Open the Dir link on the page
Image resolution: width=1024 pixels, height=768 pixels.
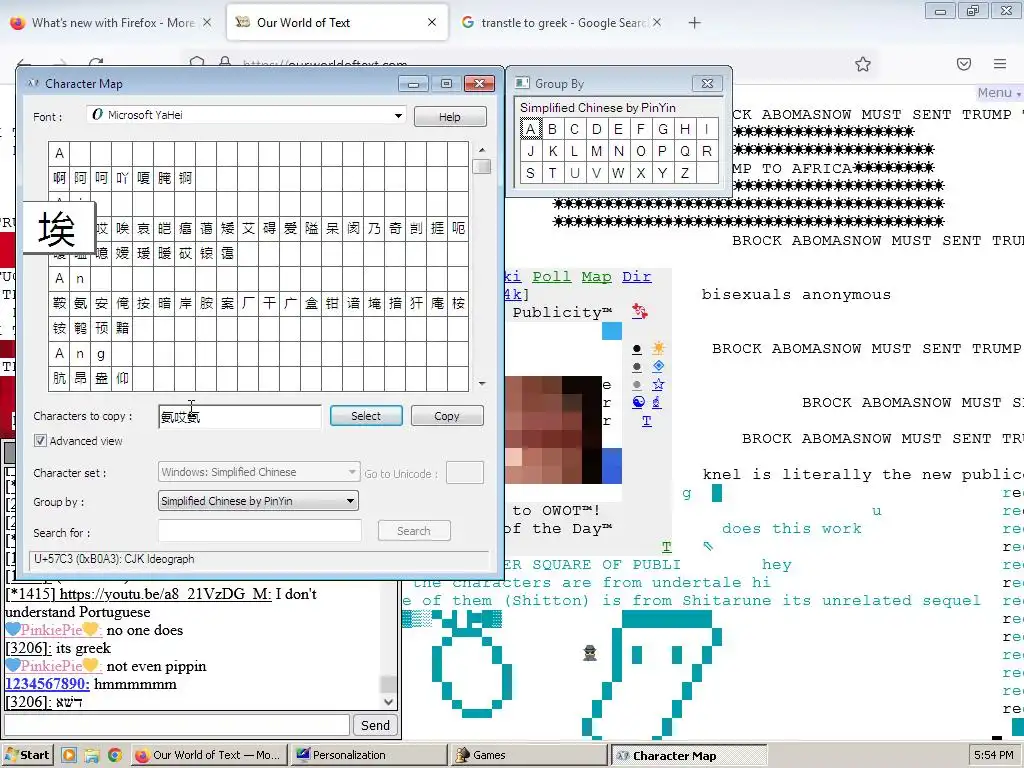(x=637, y=276)
